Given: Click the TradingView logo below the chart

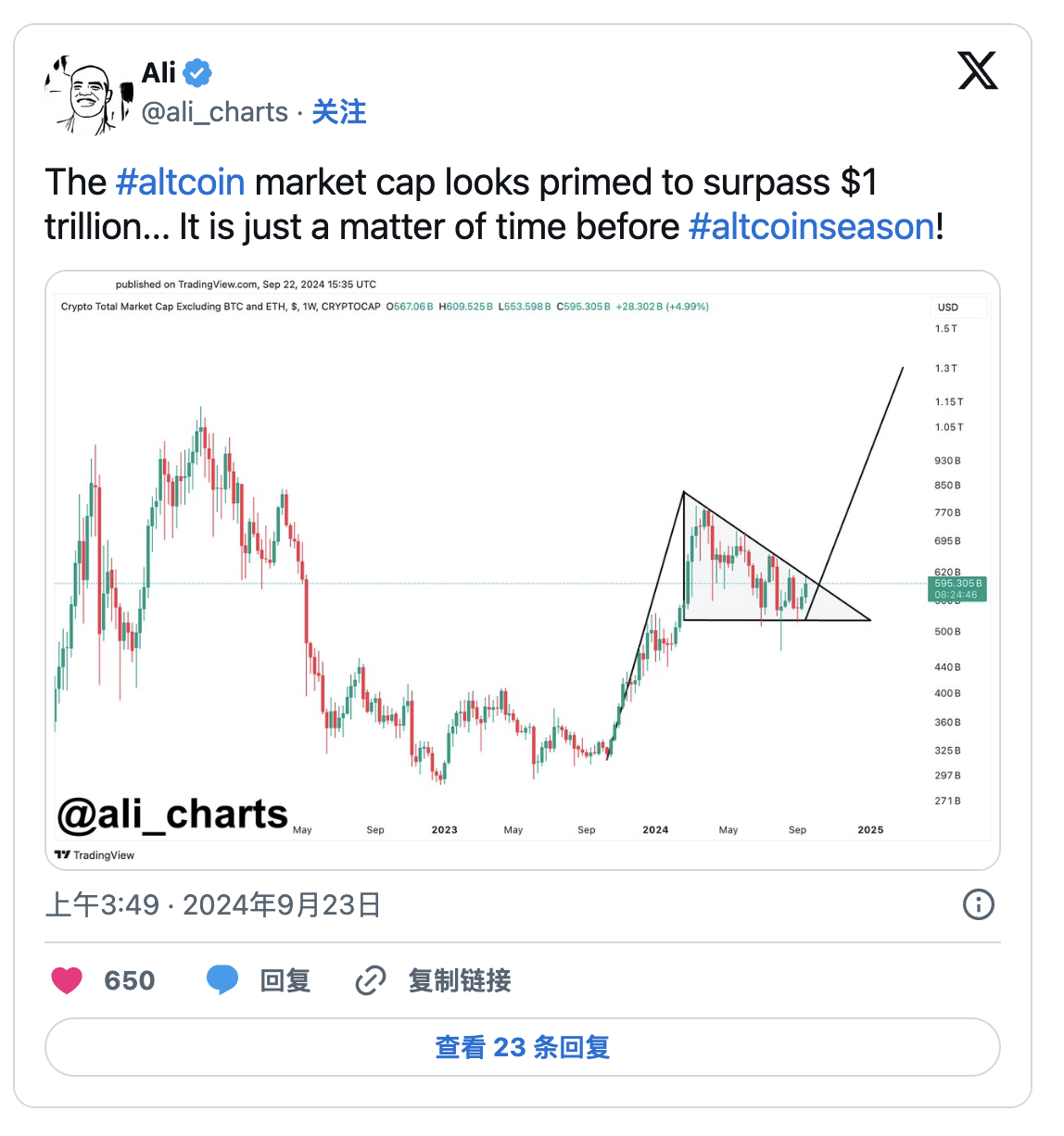Looking at the screenshot, I should 95,855.
